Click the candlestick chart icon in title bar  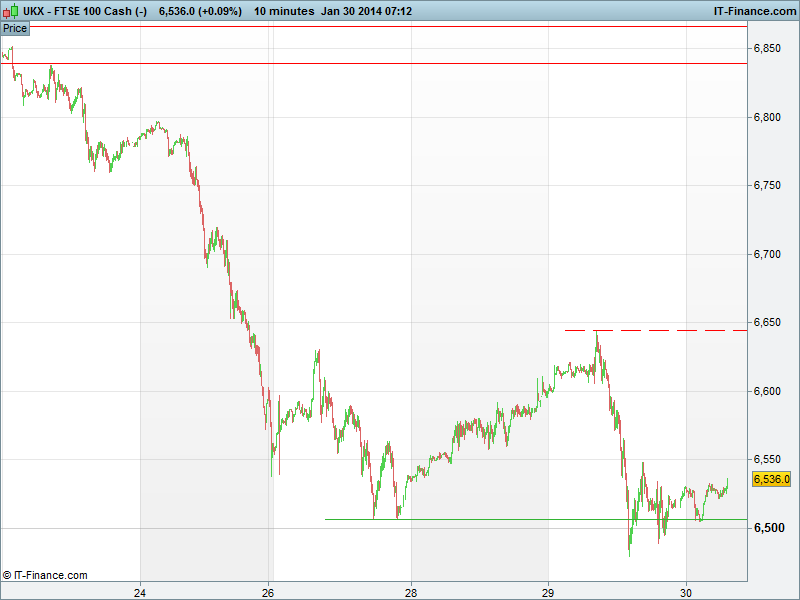click(x=10, y=11)
